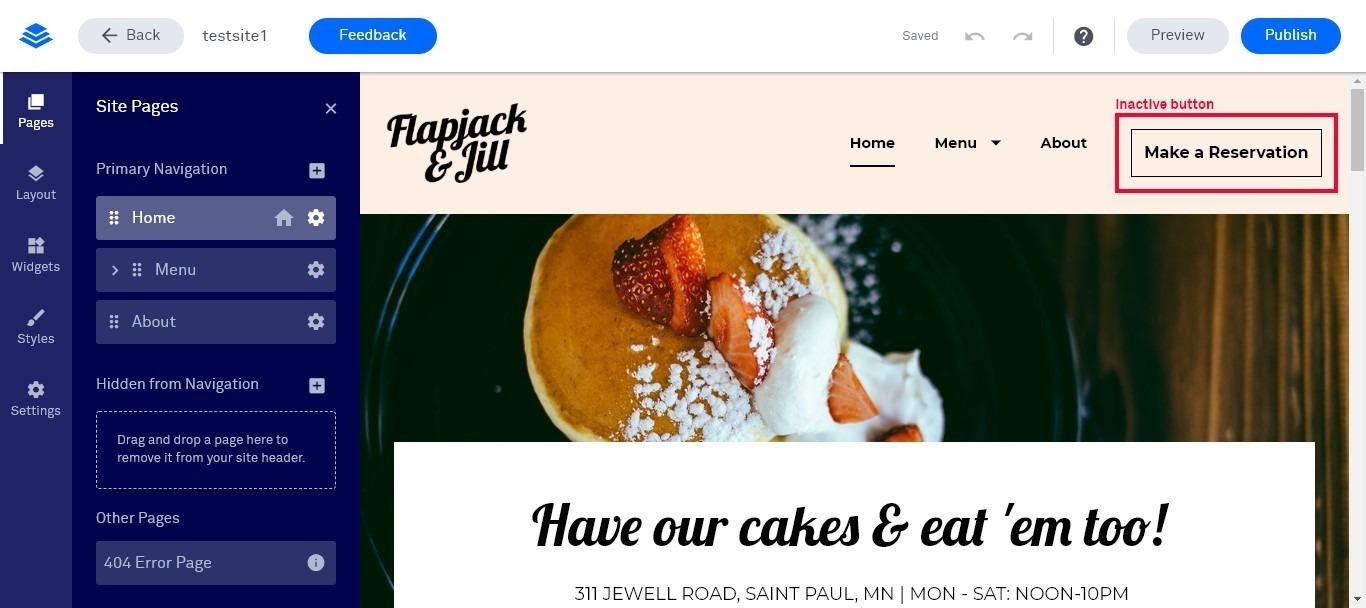Viewport: 1366px width, 608px height.
Task: Open the Menu dropdown arrow in site header
Action: [996, 143]
